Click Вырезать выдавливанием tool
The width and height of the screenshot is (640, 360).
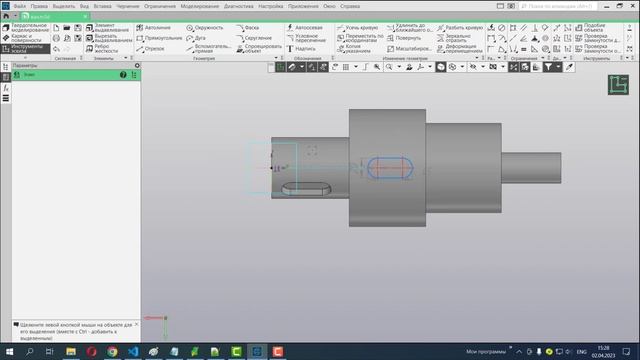tap(109, 38)
